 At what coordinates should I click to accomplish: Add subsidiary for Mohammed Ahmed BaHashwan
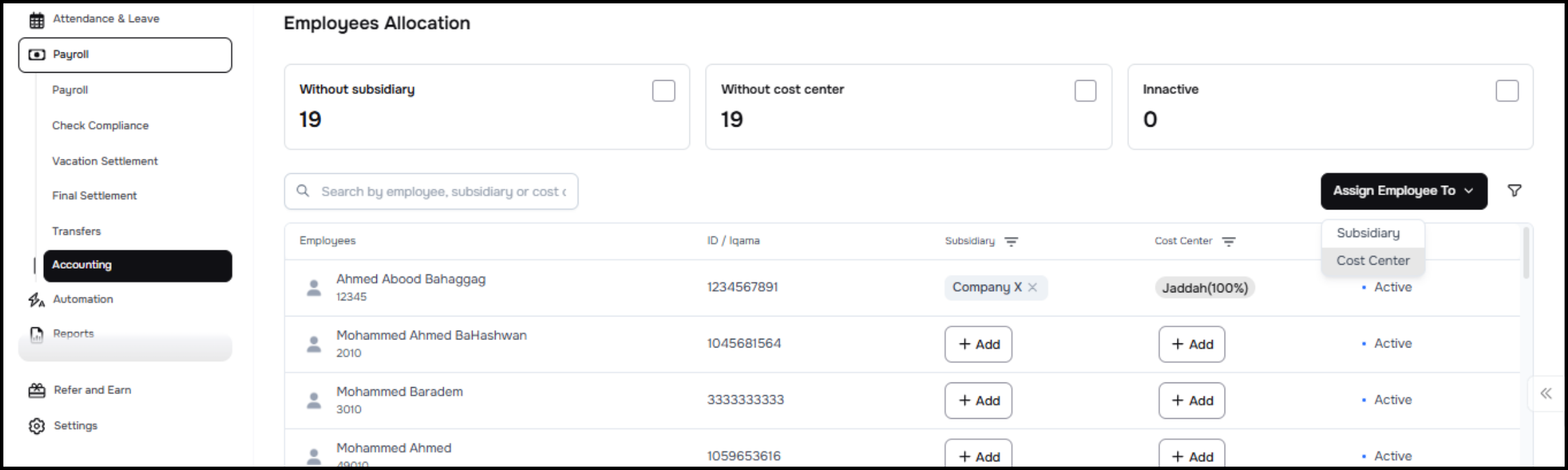(978, 344)
